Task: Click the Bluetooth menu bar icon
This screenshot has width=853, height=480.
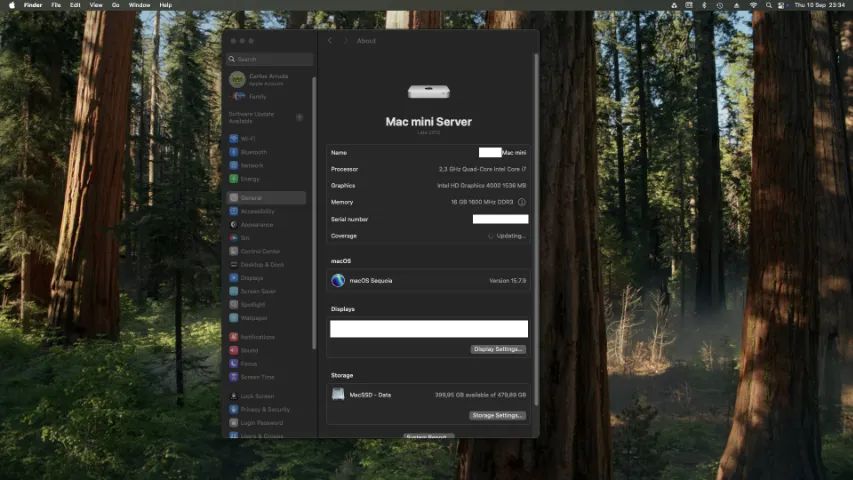Action: coord(704,5)
